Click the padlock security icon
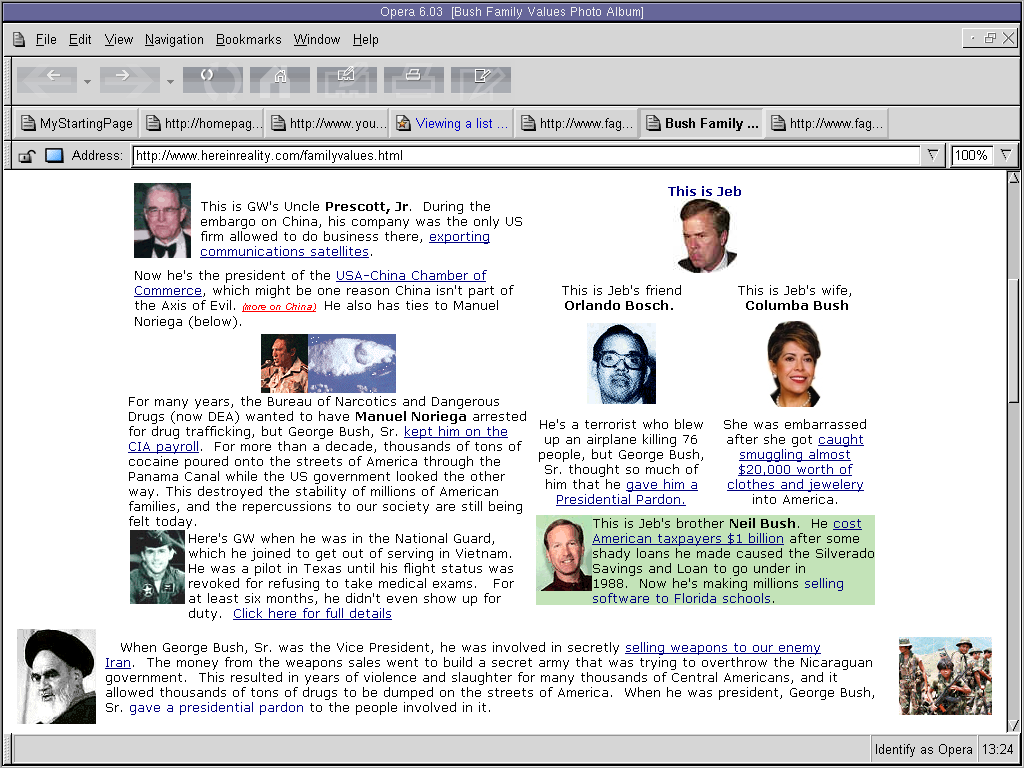This screenshot has height=768, width=1024. [x=27, y=156]
